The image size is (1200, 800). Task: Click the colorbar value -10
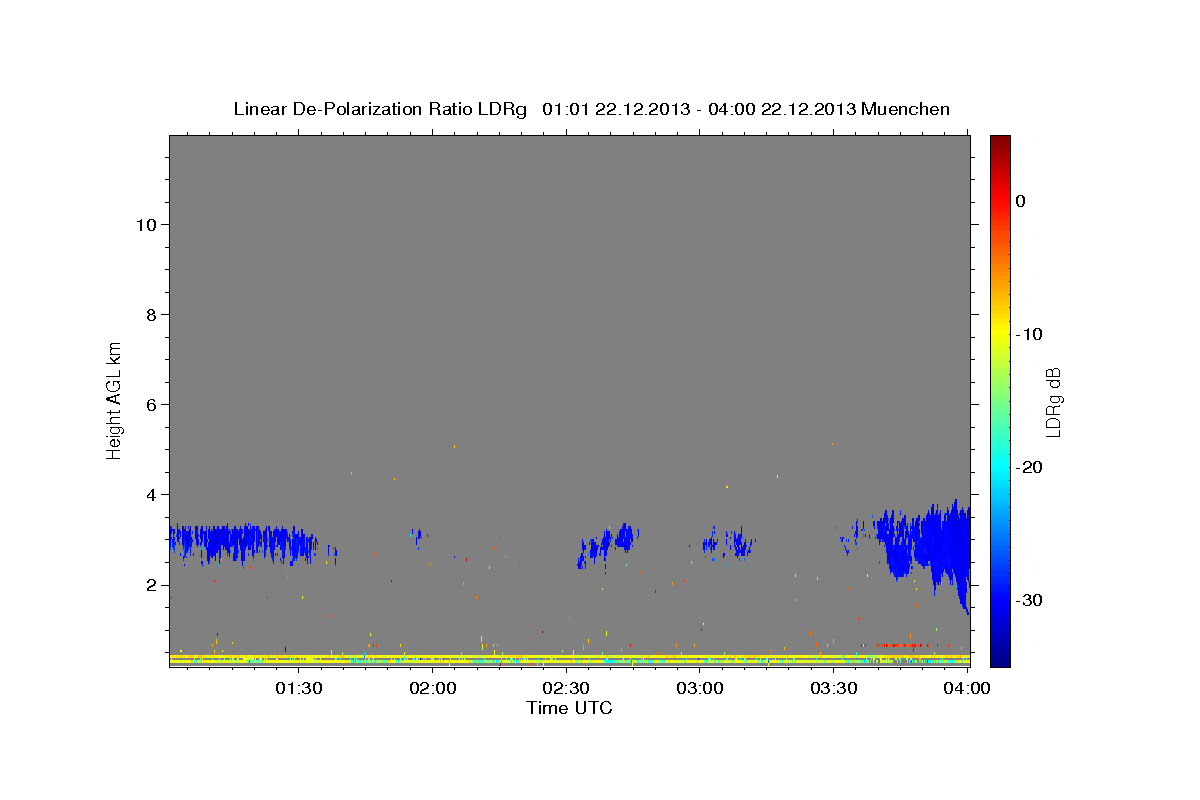pos(1030,334)
